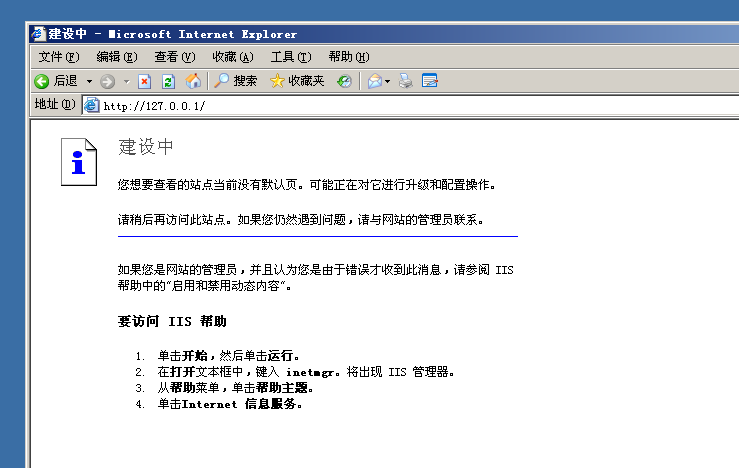This screenshot has width=739, height=468.
Task: Click the green Refresh page icon
Action: 168,82
